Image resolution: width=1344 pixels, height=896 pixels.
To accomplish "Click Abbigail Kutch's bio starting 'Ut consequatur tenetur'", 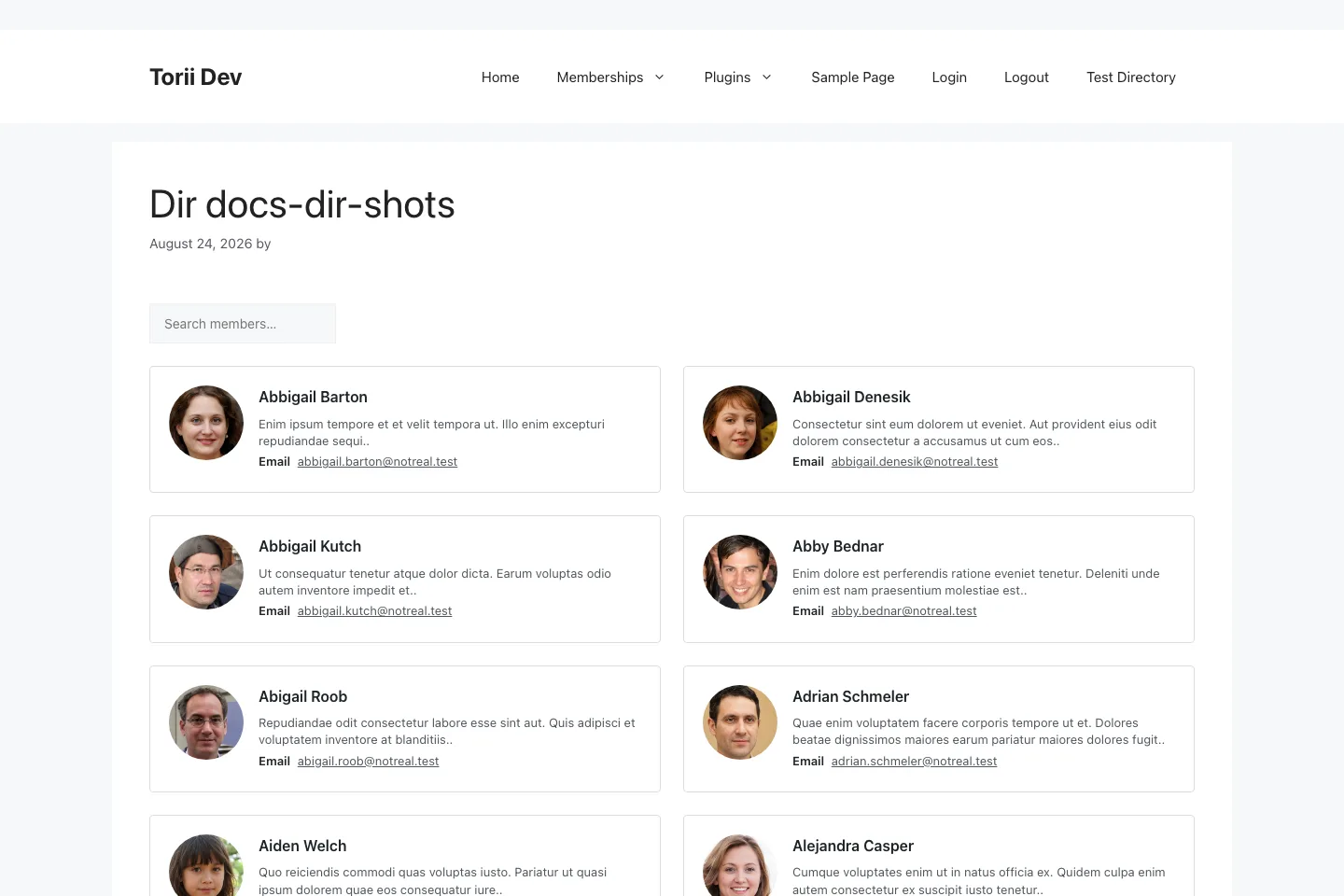I will pyautogui.click(x=435, y=581).
